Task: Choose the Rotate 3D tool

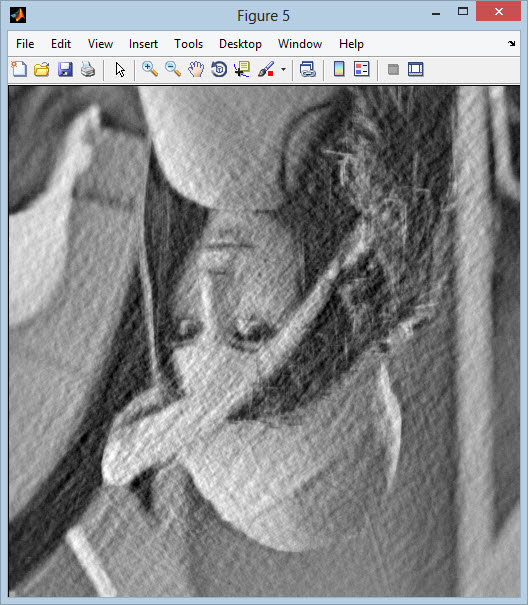Action: [x=219, y=69]
